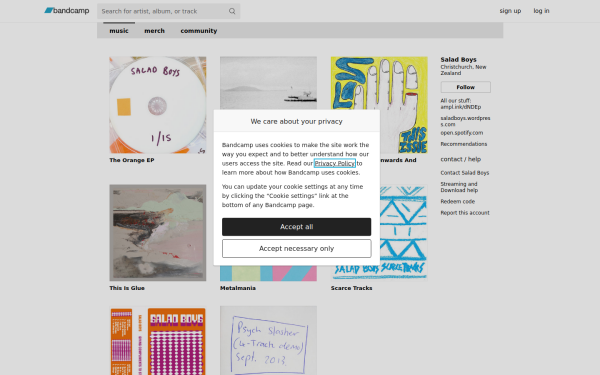The image size is (600, 375).
Task: Open the saladboys.wordpress.com link
Action: click(465, 121)
